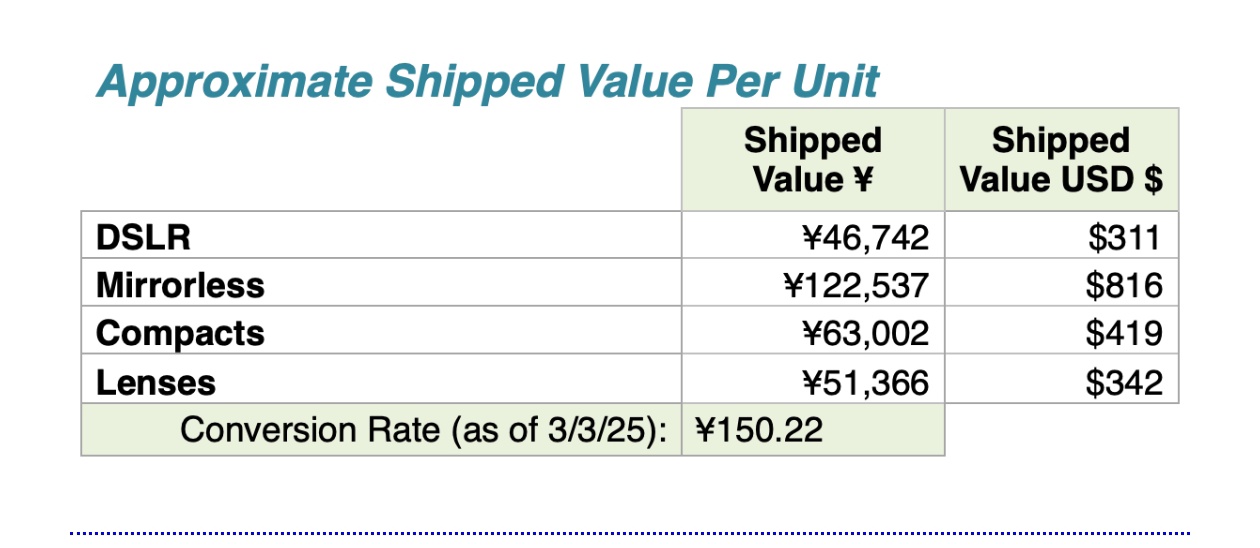Select the $816 cell
The height and width of the screenshot is (548, 1260).
[1061, 285]
